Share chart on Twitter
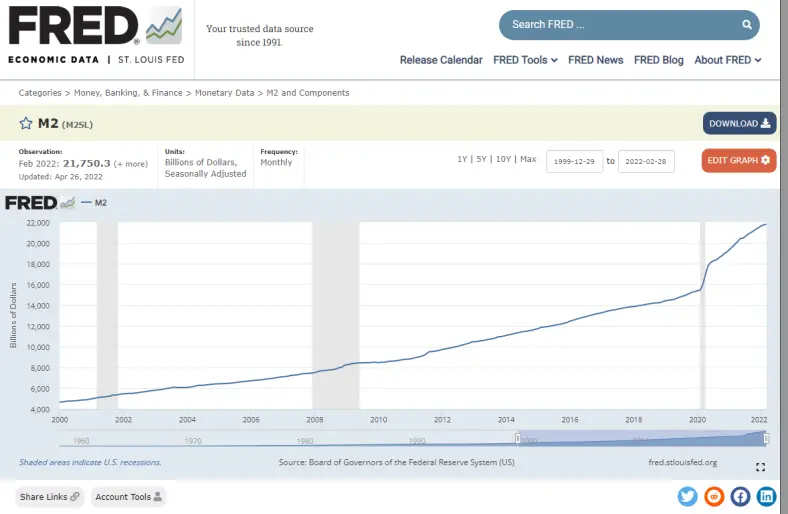 (x=687, y=496)
